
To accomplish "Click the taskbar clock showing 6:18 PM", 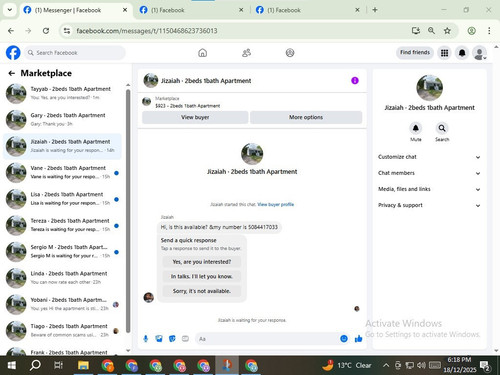I will 459,365.
